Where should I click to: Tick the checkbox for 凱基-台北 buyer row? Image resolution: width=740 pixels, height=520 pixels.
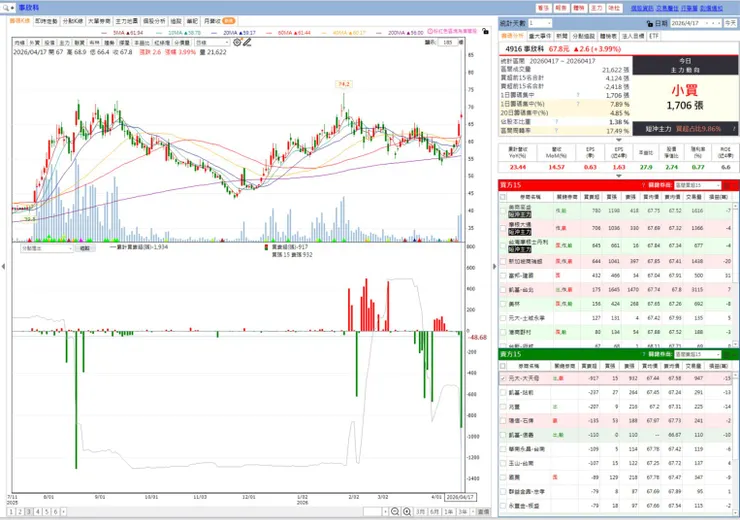pyautogui.click(x=503, y=290)
